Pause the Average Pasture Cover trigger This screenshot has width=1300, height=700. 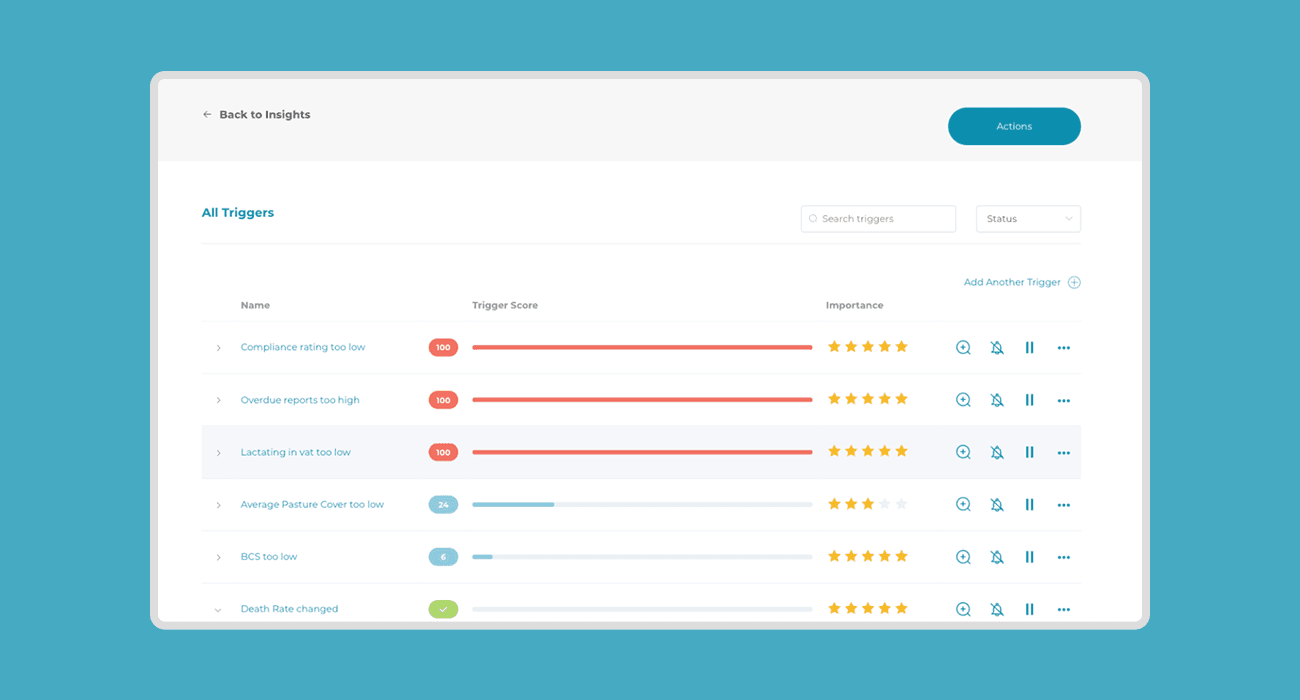(x=1029, y=504)
